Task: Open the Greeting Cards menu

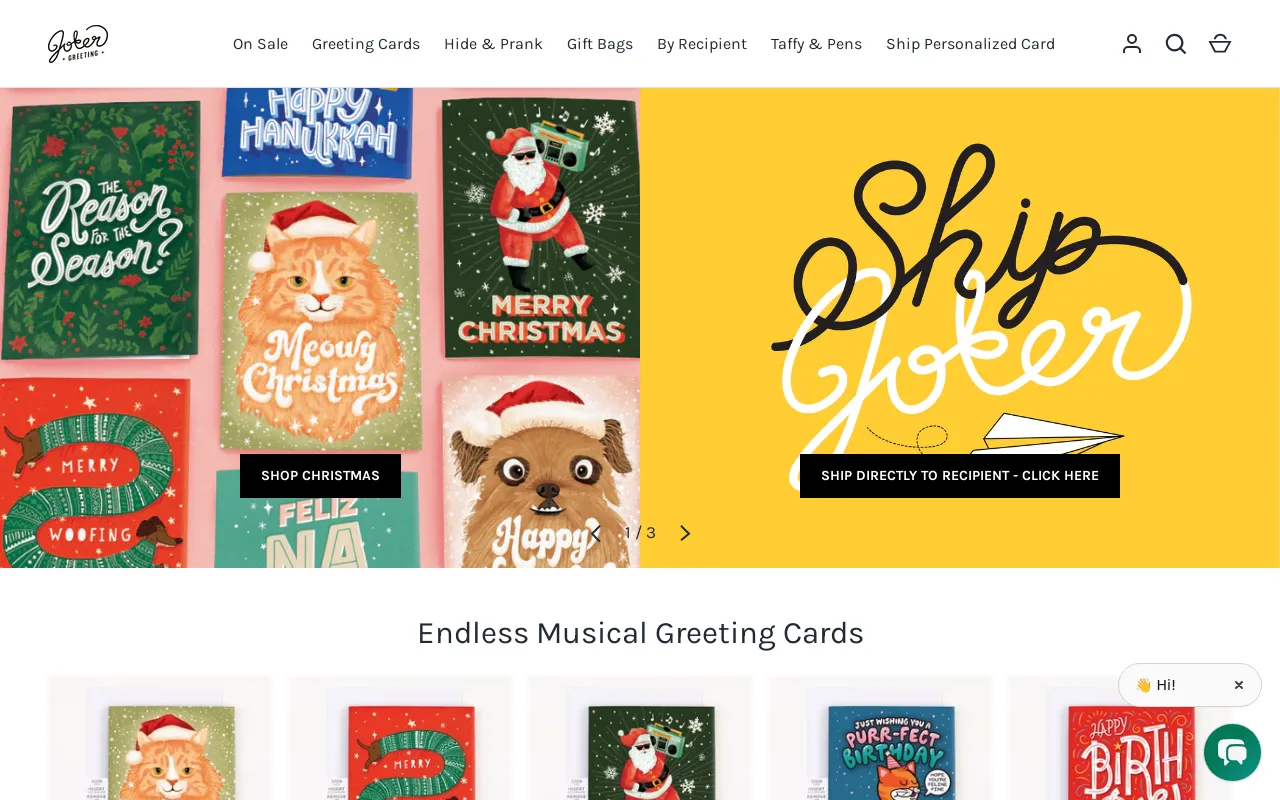Action: coord(366,44)
